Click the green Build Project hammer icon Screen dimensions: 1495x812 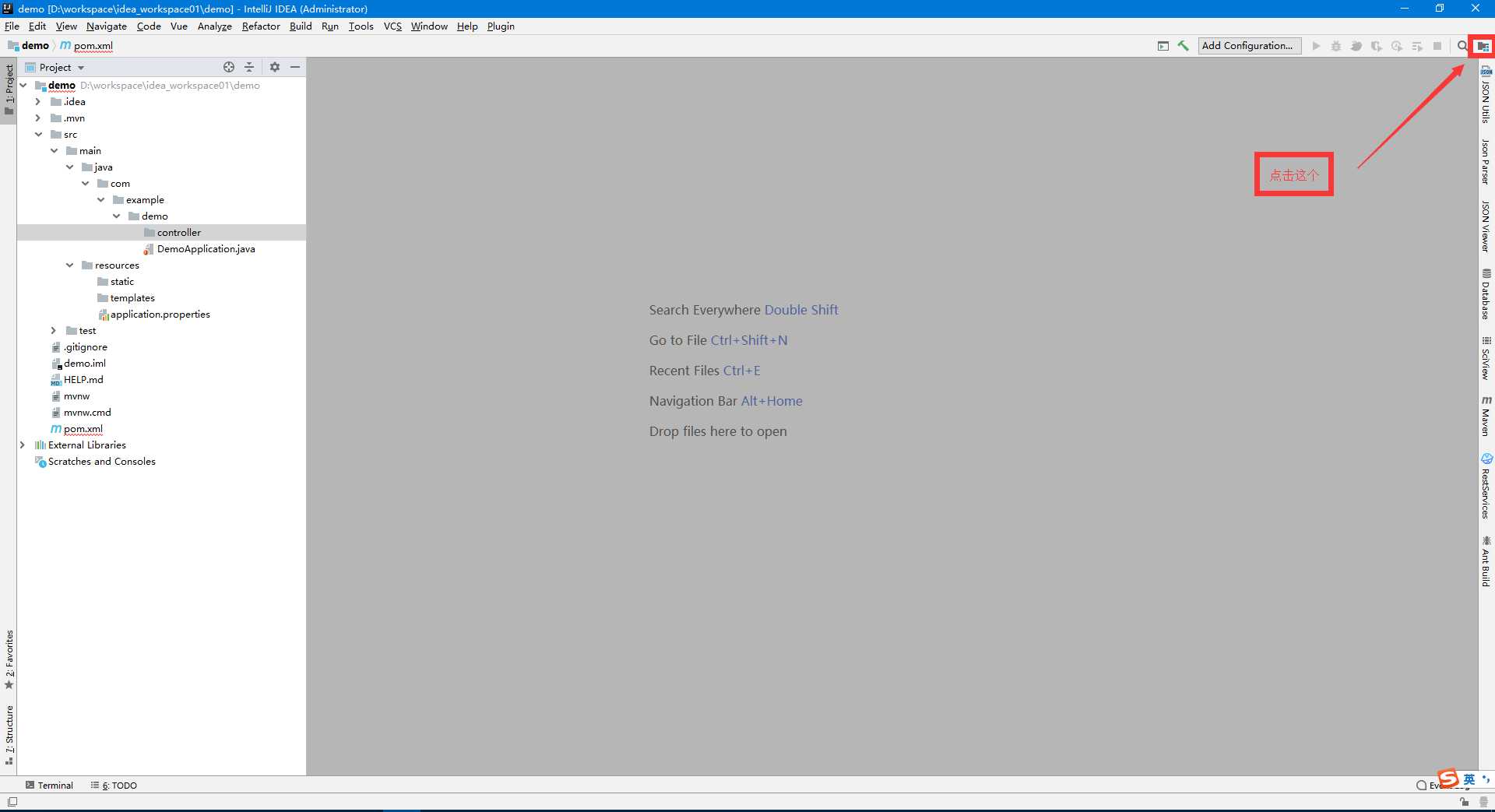tap(1183, 46)
